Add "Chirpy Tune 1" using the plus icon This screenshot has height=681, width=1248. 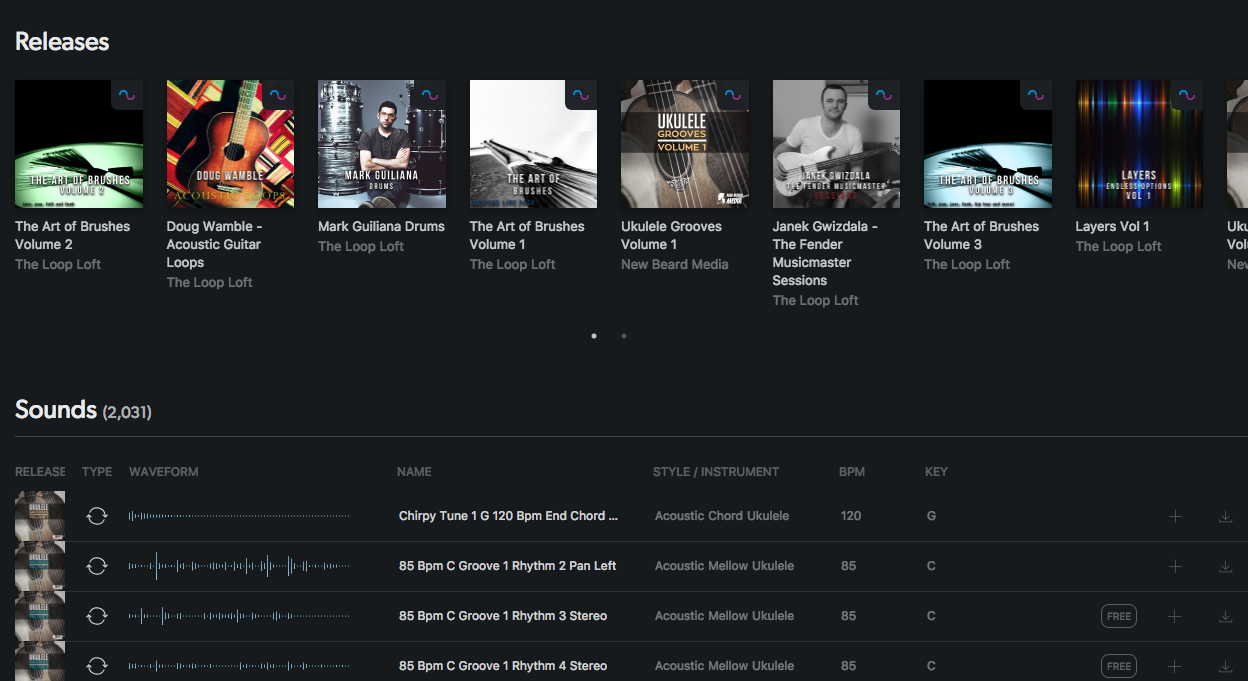[1176, 516]
